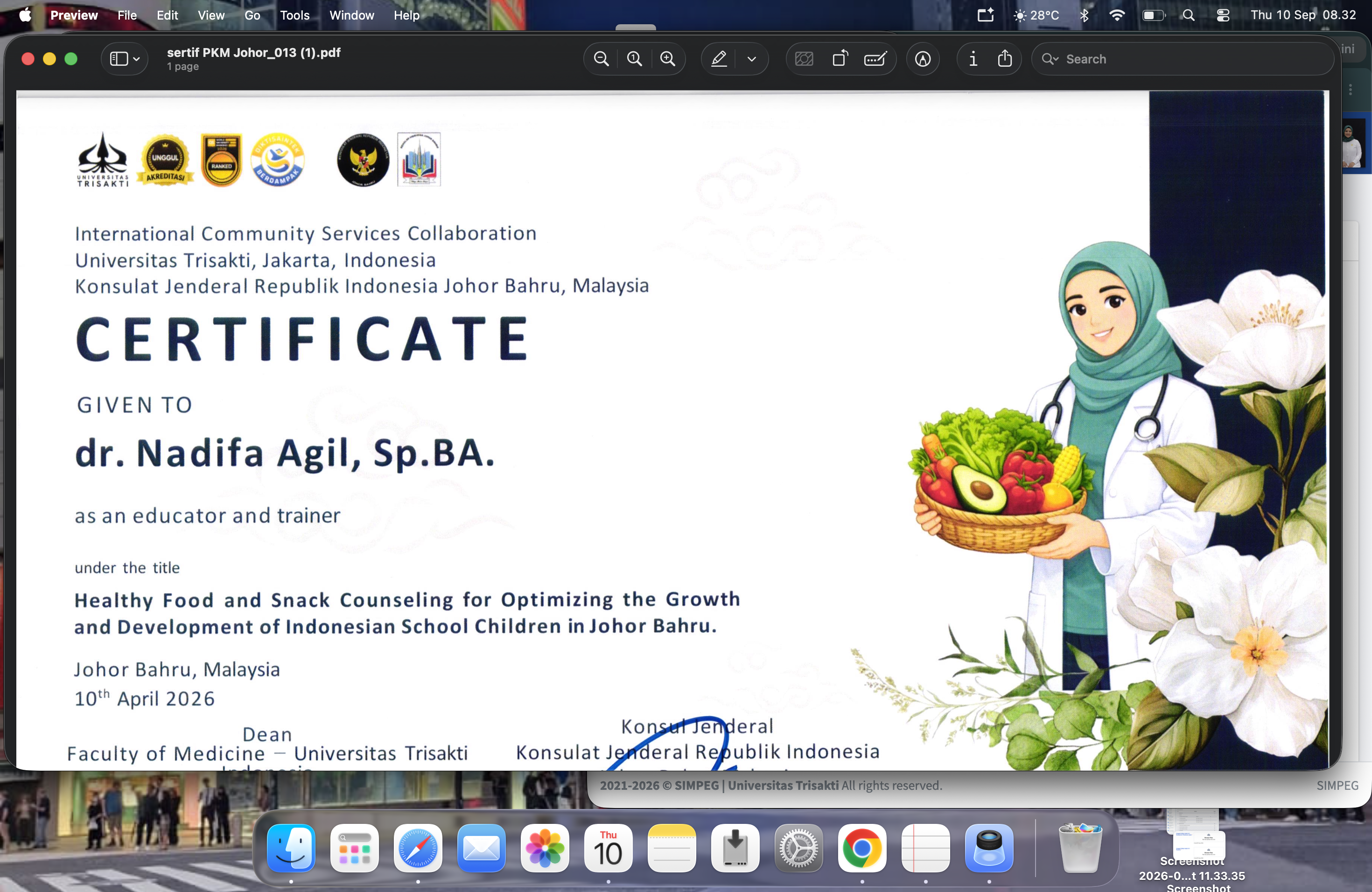Image resolution: width=1372 pixels, height=892 pixels.
Task: Show the Inspector info icon
Action: point(973,59)
